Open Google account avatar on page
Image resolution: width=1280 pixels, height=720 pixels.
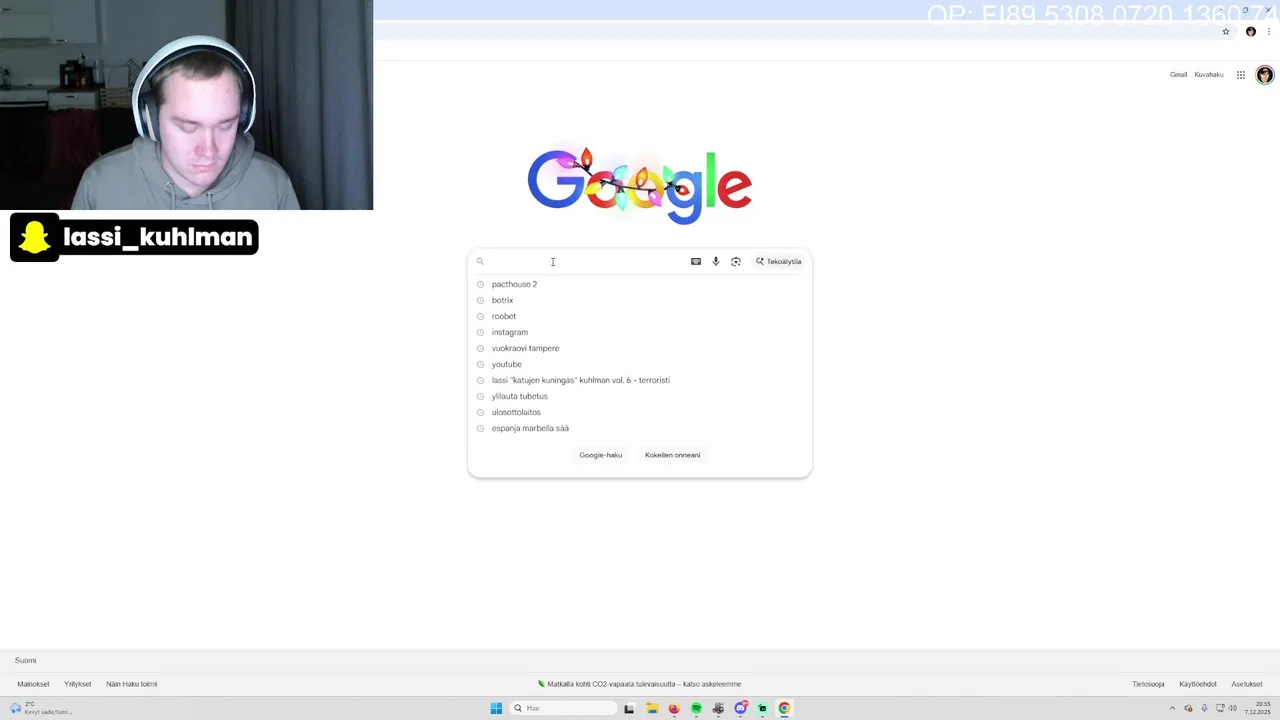point(1264,75)
